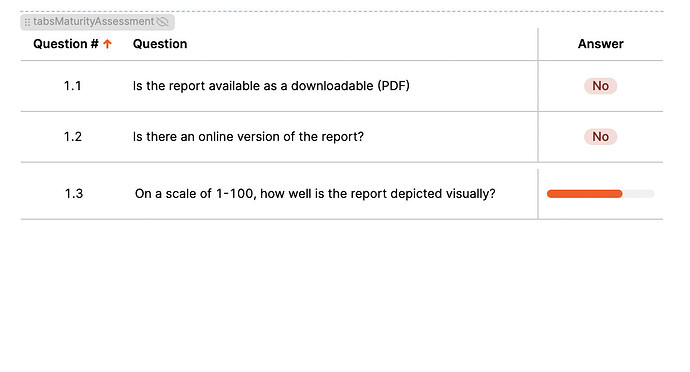The width and height of the screenshot is (690, 372).
Task: Click the orange filled part of progress bar
Action: 584,194
